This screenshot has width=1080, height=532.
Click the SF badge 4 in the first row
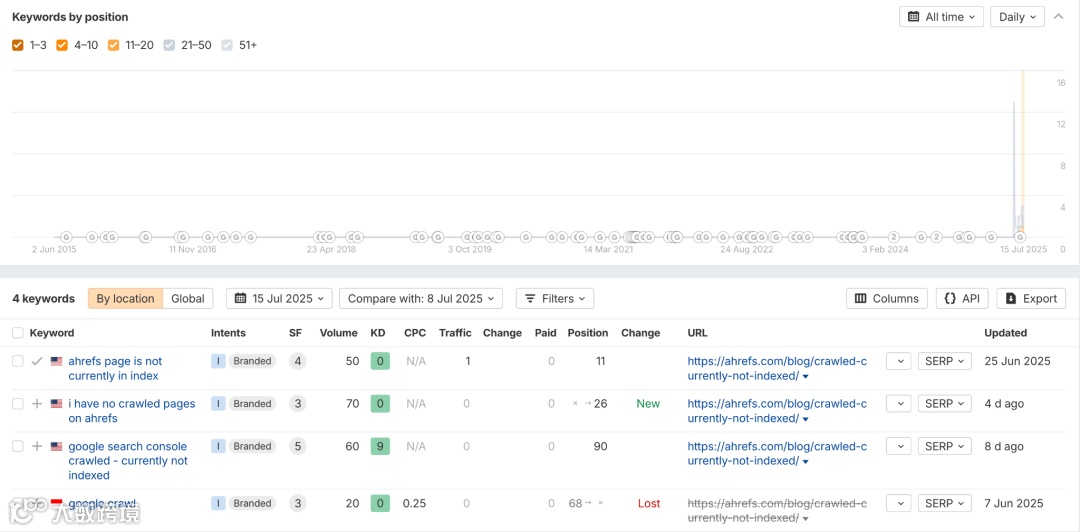click(x=298, y=361)
